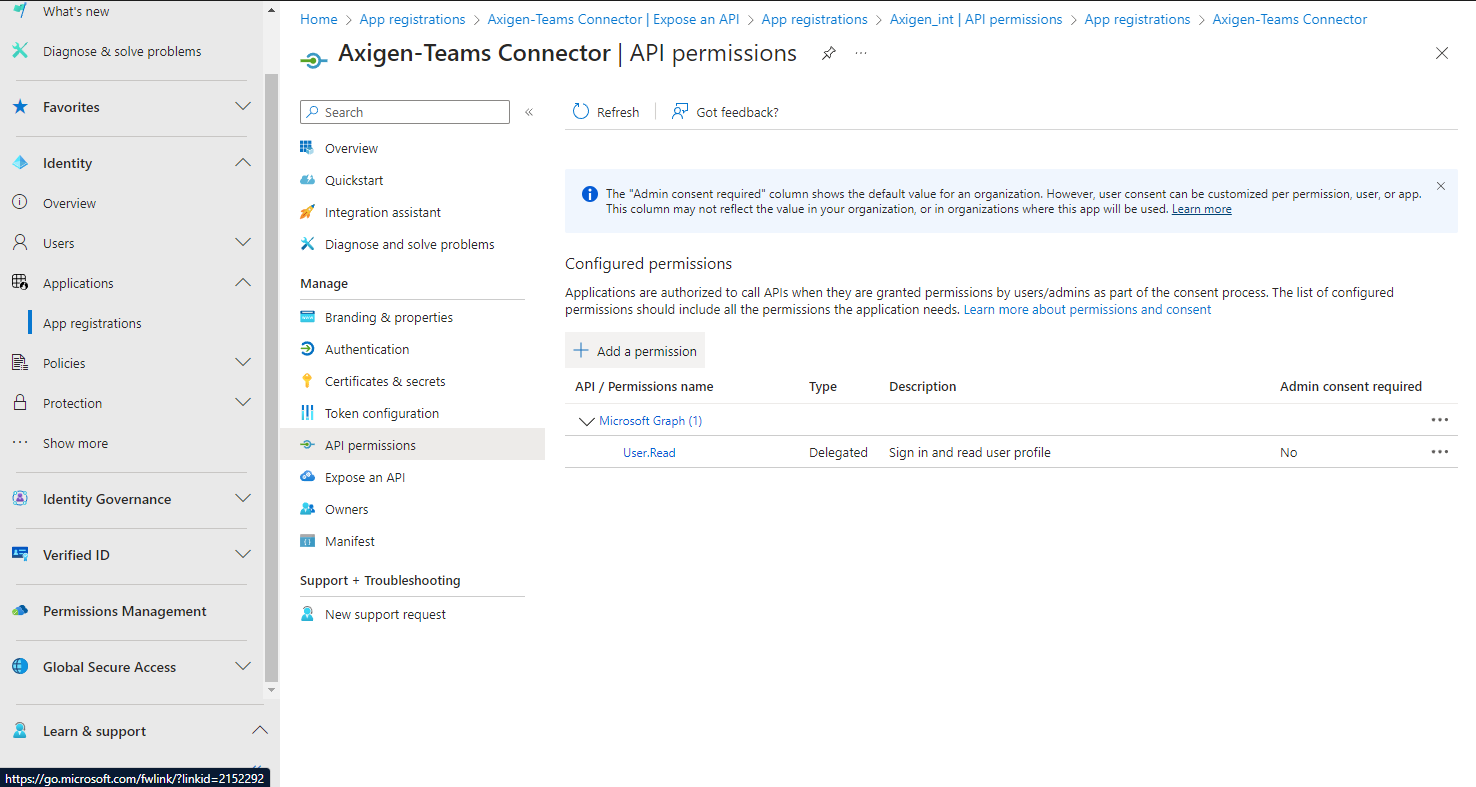Open ellipsis menu for Microsoft Graph row
This screenshot has height=787, width=1476.
(1439, 420)
